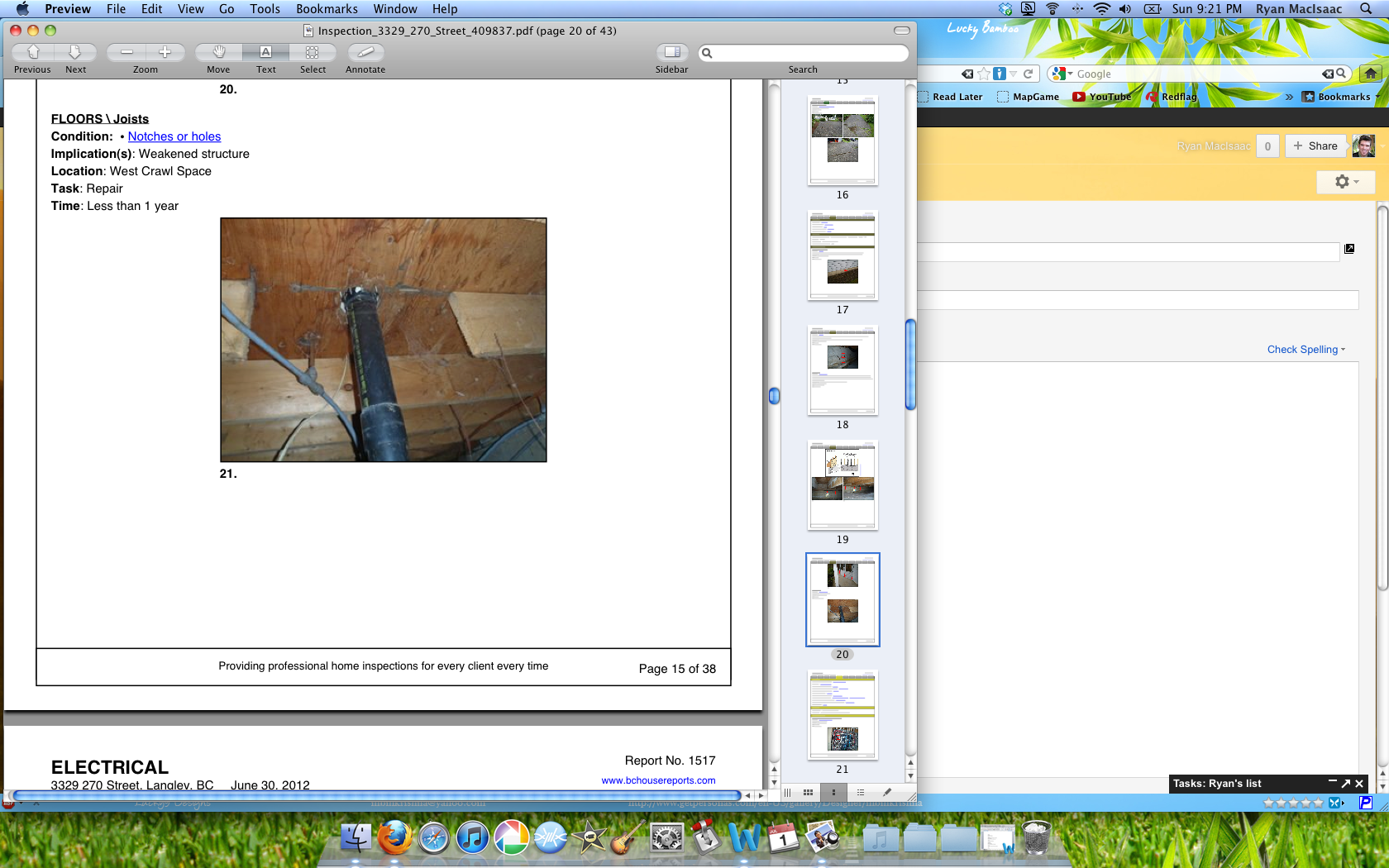
Task: Toggle the Text selection tool
Action: [x=265, y=52]
